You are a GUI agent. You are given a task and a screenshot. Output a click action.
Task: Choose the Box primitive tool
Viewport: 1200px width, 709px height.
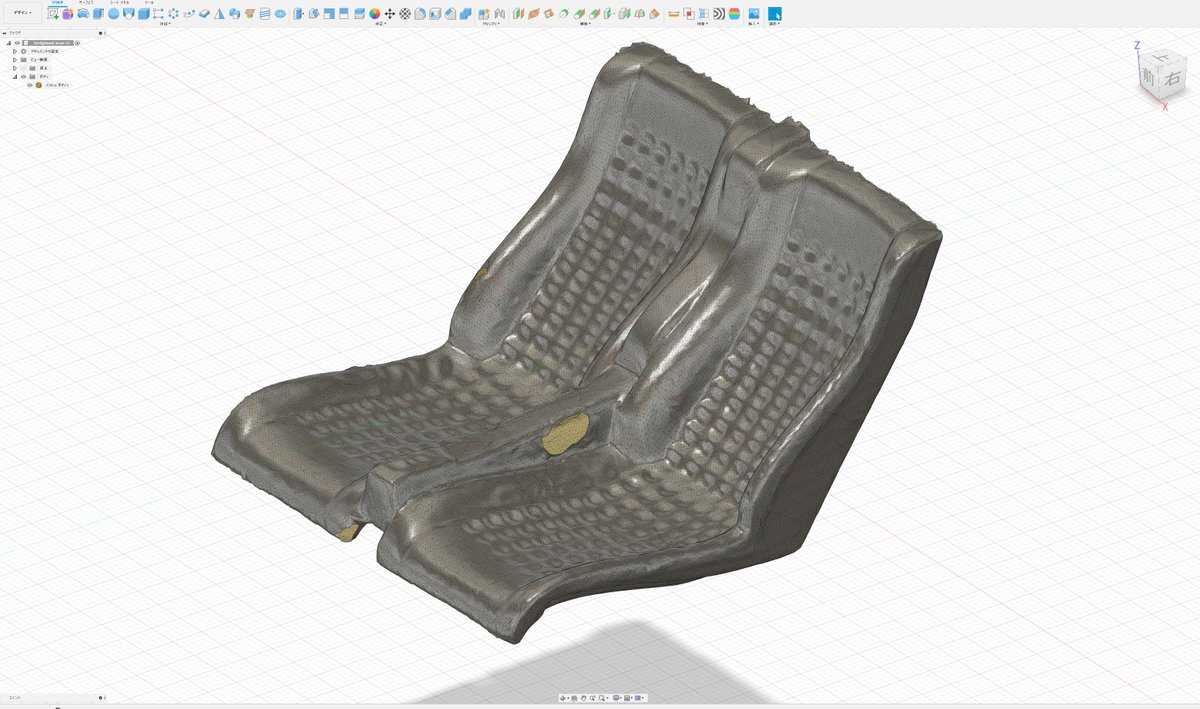143,14
